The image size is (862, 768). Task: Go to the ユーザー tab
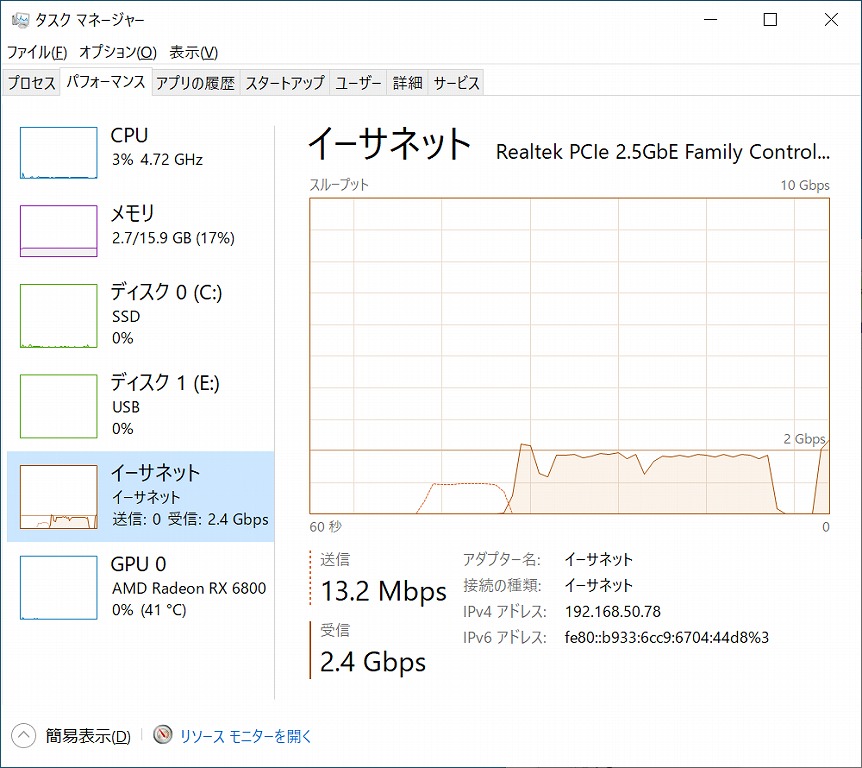click(358, 83)
